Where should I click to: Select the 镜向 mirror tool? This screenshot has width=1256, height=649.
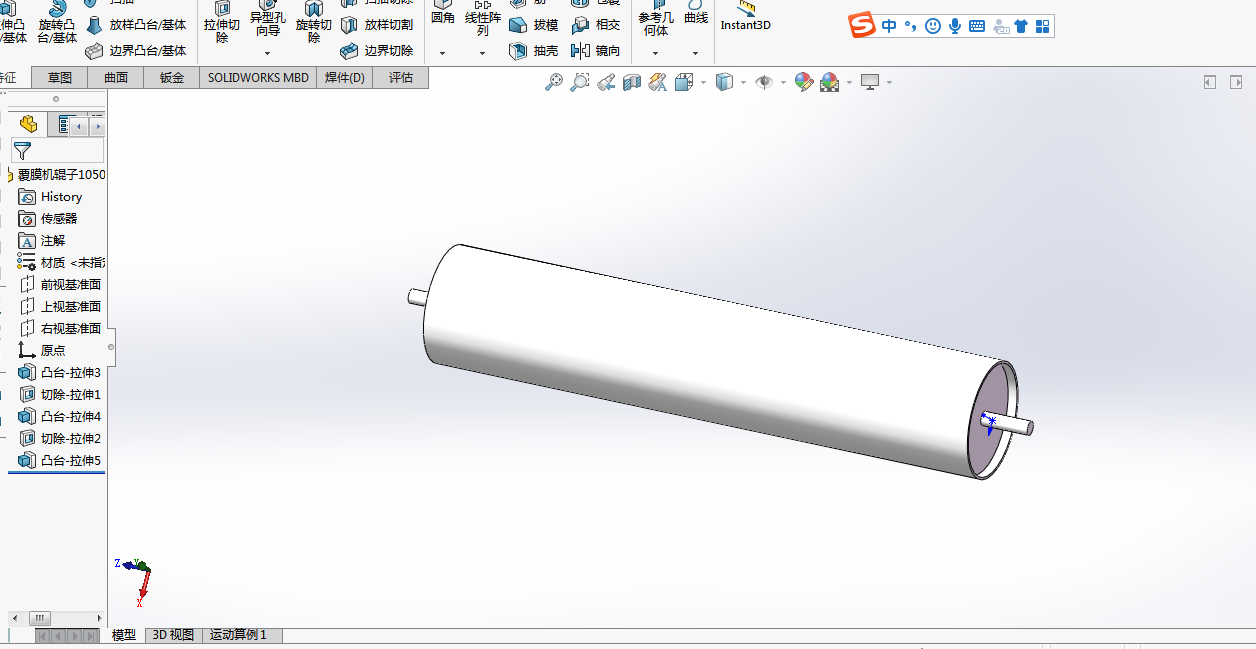[596, 50]
